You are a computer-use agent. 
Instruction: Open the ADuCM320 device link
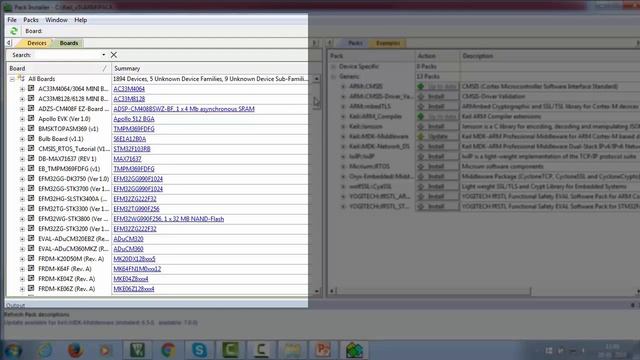coord(128,239)
